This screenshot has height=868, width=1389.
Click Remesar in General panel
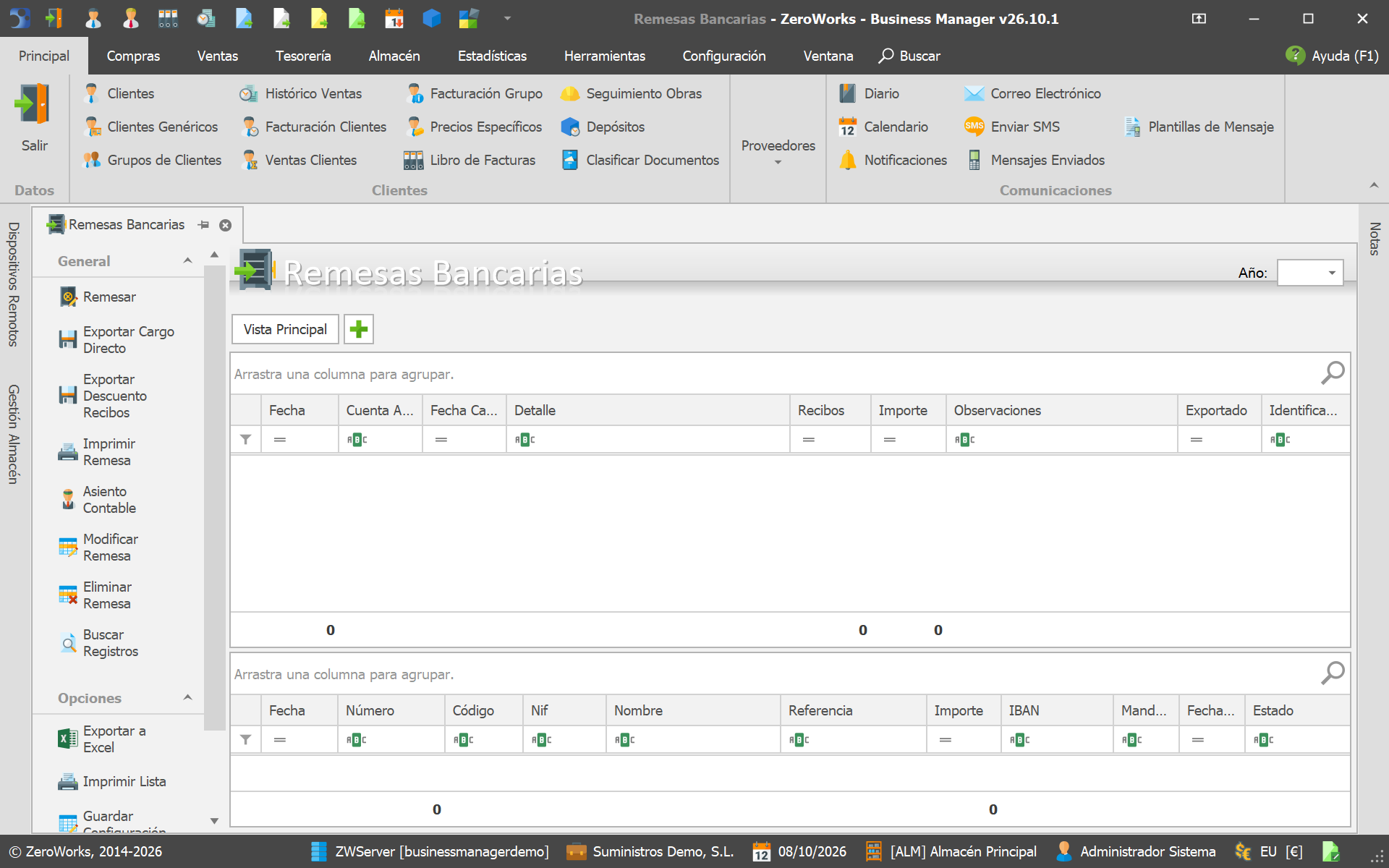click(x=98, y=297)
